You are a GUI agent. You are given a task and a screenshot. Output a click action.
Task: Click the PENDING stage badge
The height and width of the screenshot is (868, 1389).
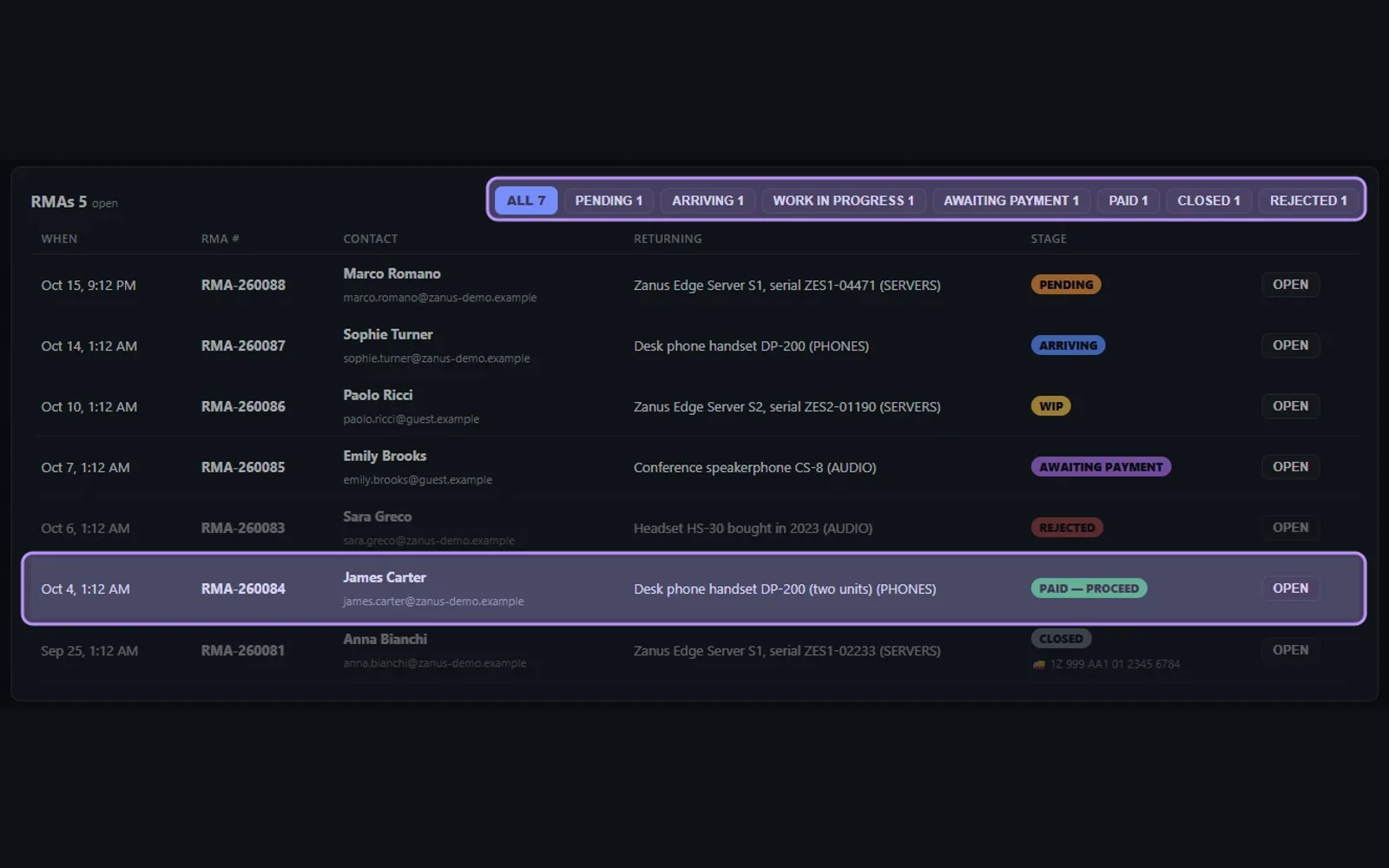1066,285
